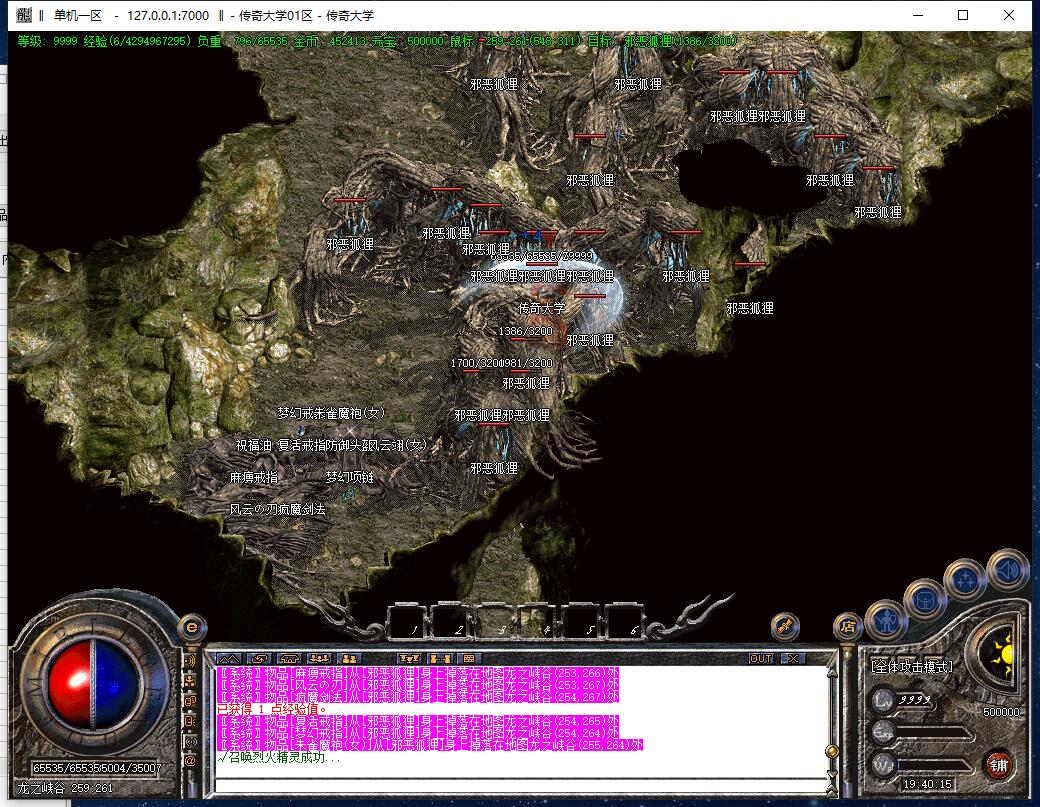
Task: Toggle the broadcast channel icon
Action: pyautogui.click(x=190, y=741)
